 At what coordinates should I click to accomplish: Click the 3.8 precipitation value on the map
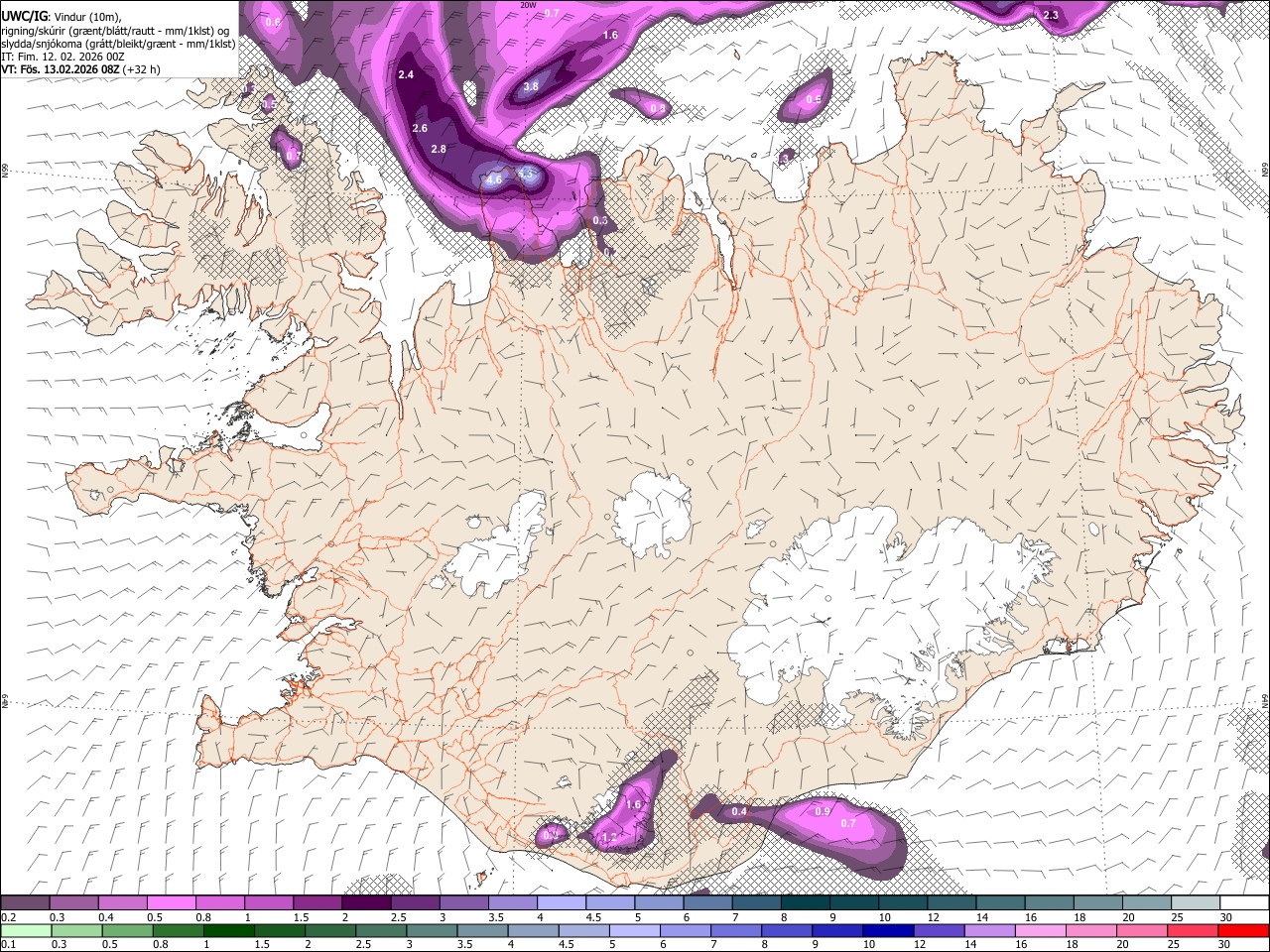pos(531,86)
